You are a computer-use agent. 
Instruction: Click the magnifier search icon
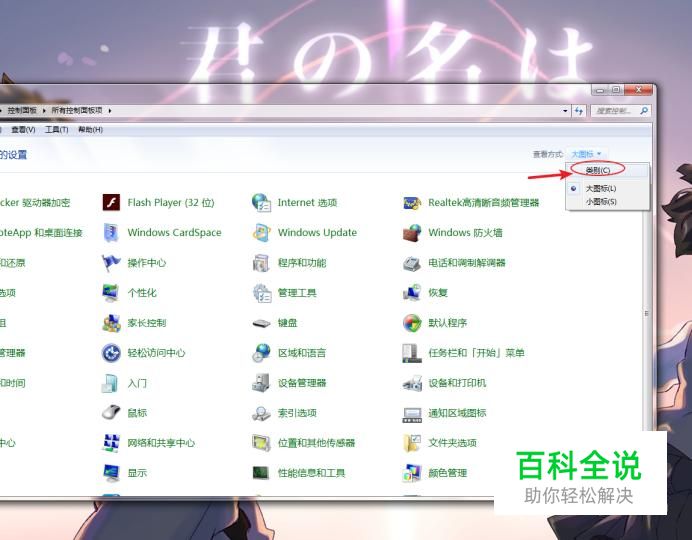[644, 111]
